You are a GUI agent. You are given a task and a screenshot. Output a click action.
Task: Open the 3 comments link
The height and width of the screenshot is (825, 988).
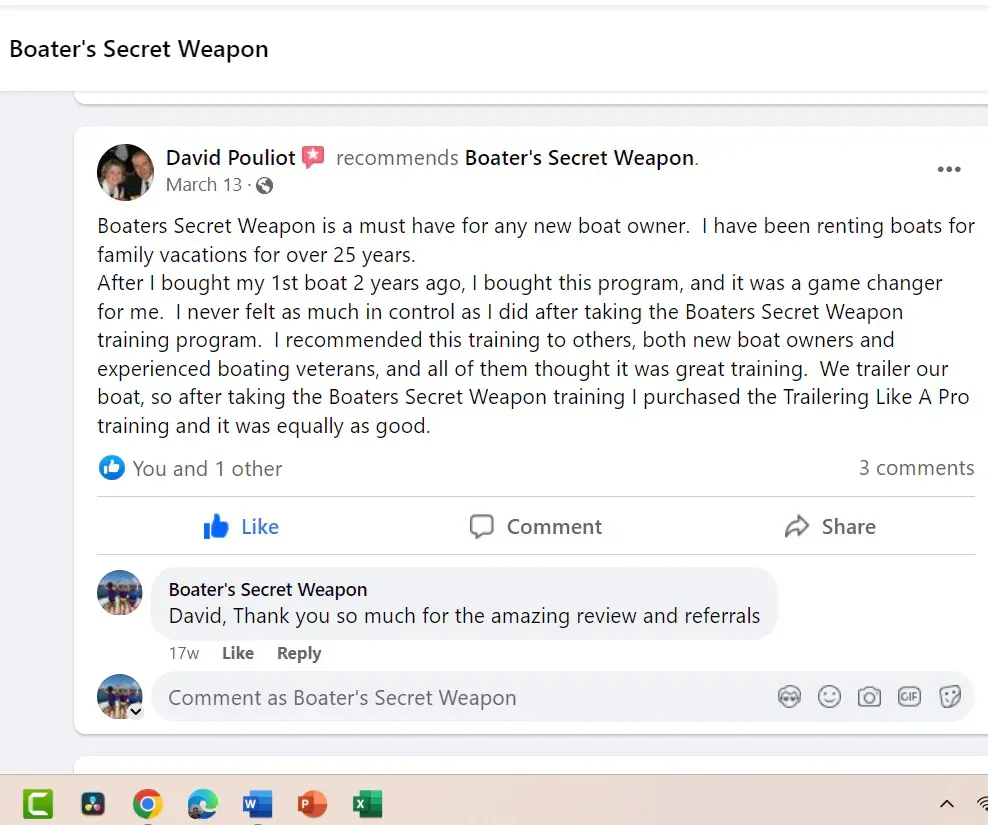[916, 468]
